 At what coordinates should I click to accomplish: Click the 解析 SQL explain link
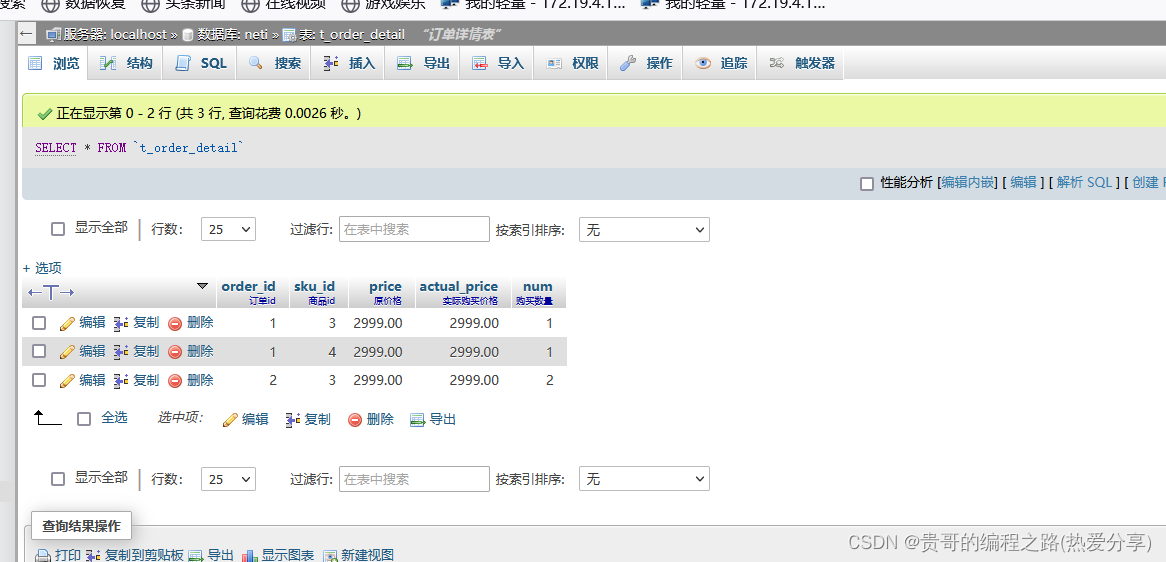1085,182
